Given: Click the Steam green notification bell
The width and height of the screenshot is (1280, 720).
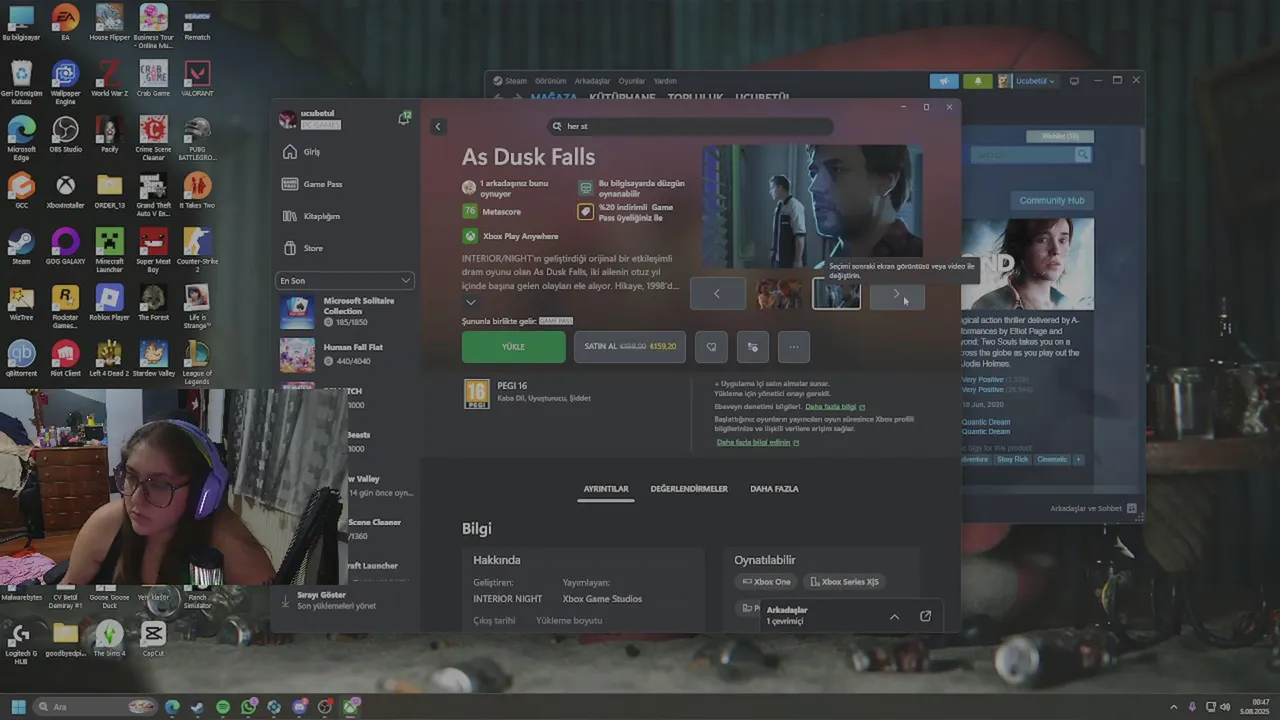Looking at the screenshot, I should [x=977, y=81].
